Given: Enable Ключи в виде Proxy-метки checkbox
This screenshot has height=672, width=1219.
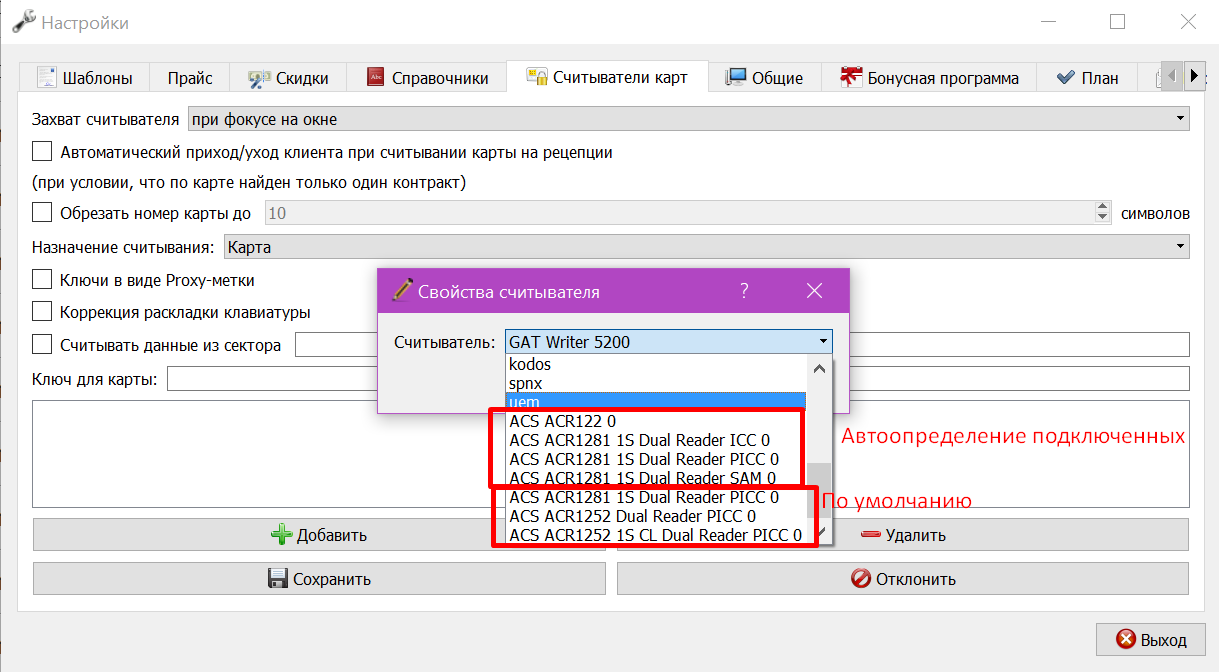Looking at the screenshot, I should (x=42, y=280).
